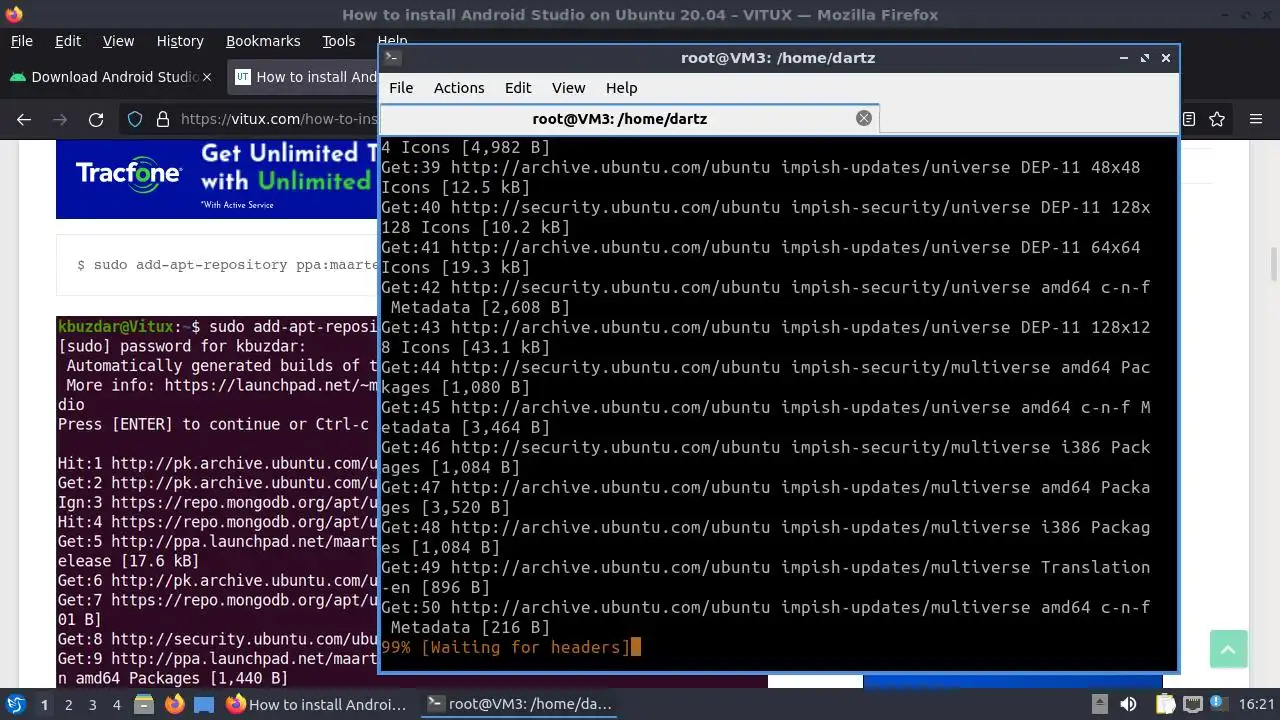Switch to the Download Android Studio browser tab

[x=110, y=77]
